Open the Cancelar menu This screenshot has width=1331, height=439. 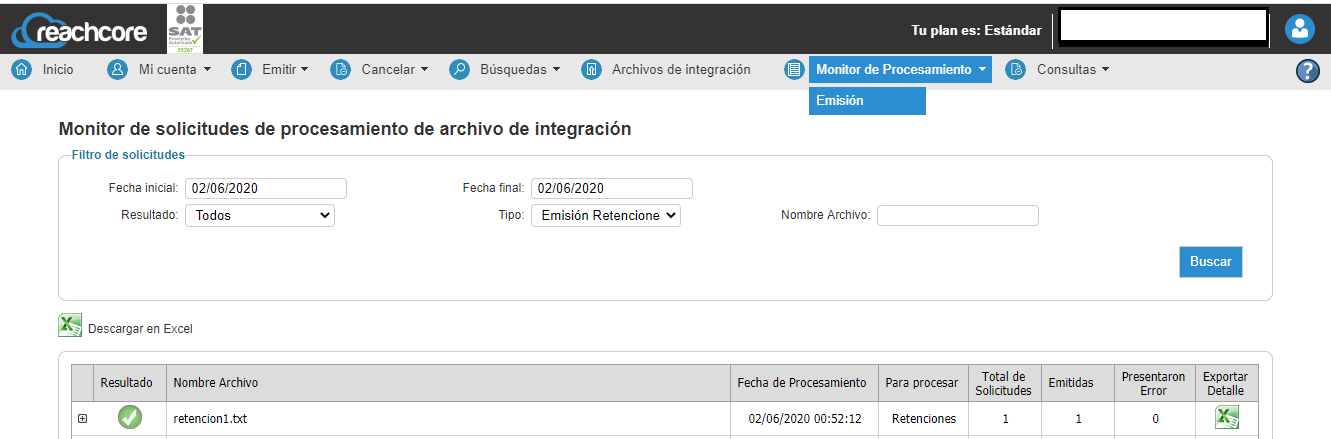pyautogui.click(x=395, y=70)
